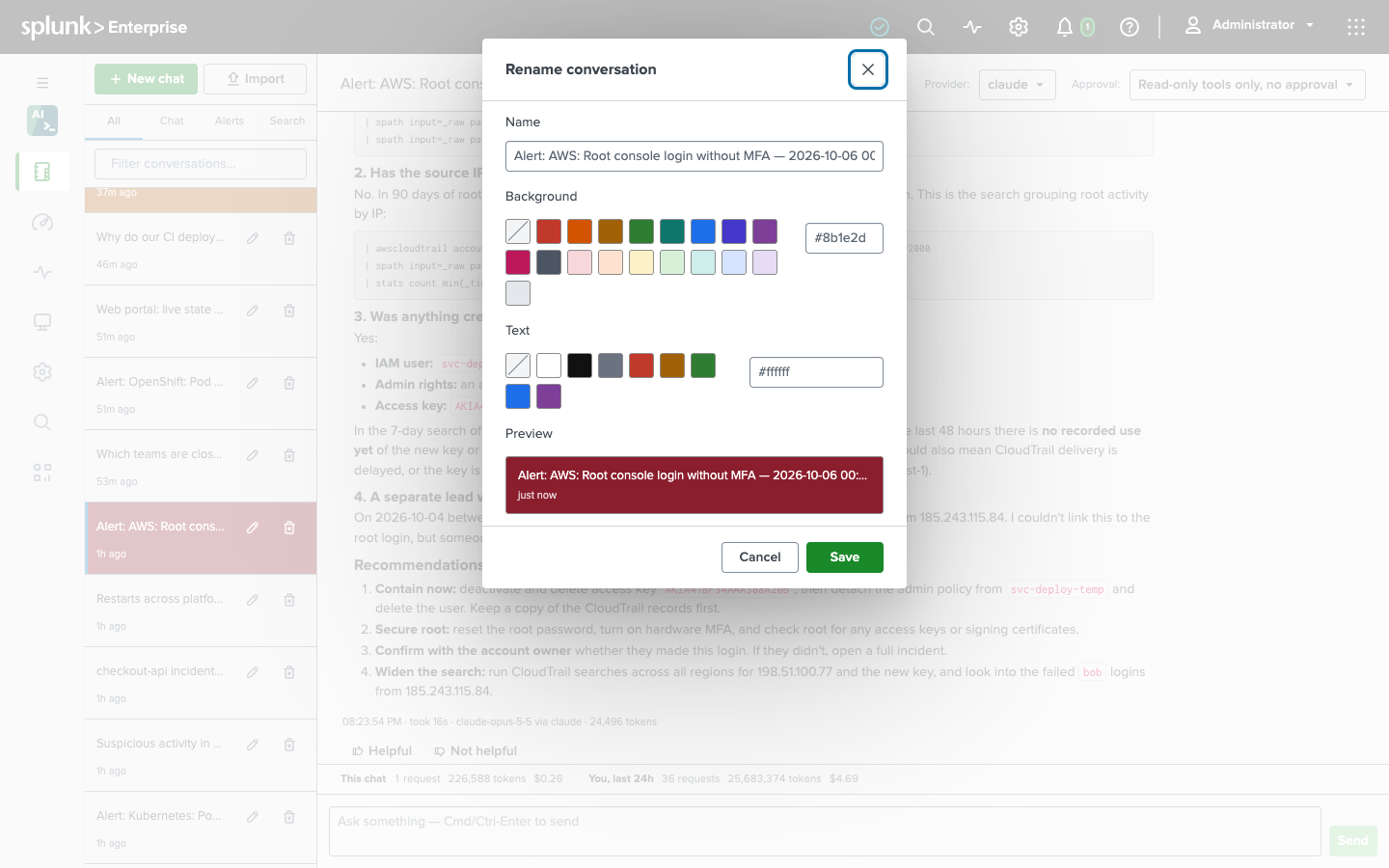Select the pale green background swatch
Screen dimensions: 1389x868
click(672, 262)
